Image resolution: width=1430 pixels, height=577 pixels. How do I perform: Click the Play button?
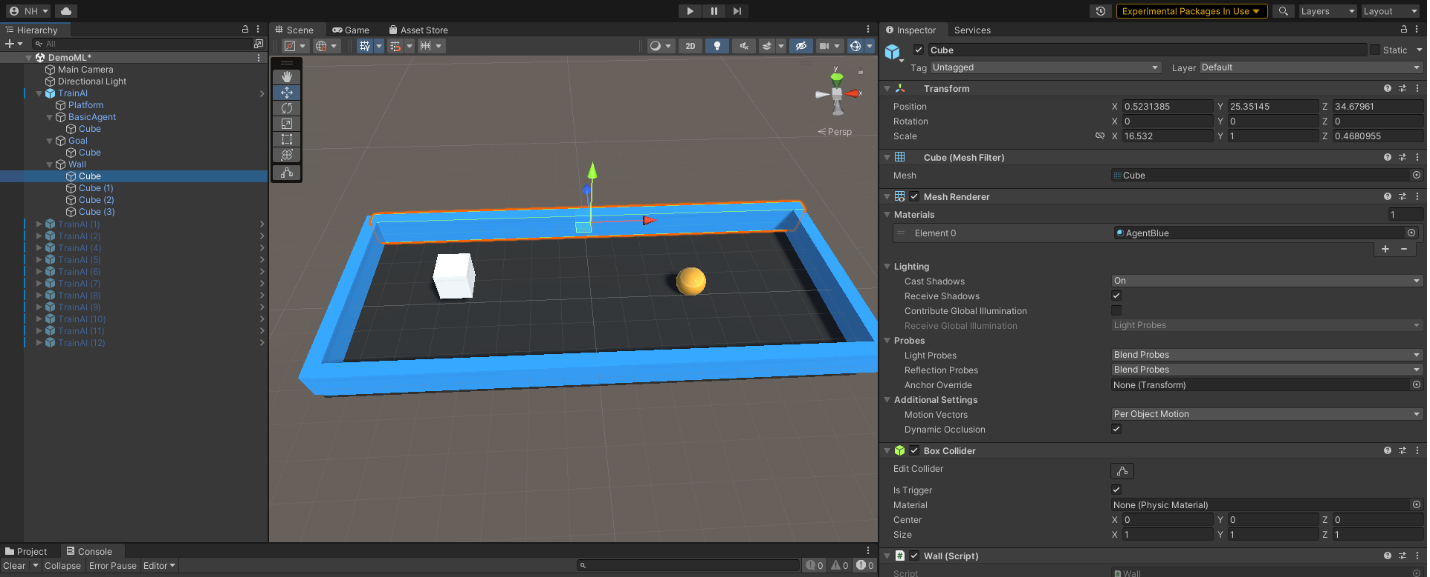click(x=690, y=11)
